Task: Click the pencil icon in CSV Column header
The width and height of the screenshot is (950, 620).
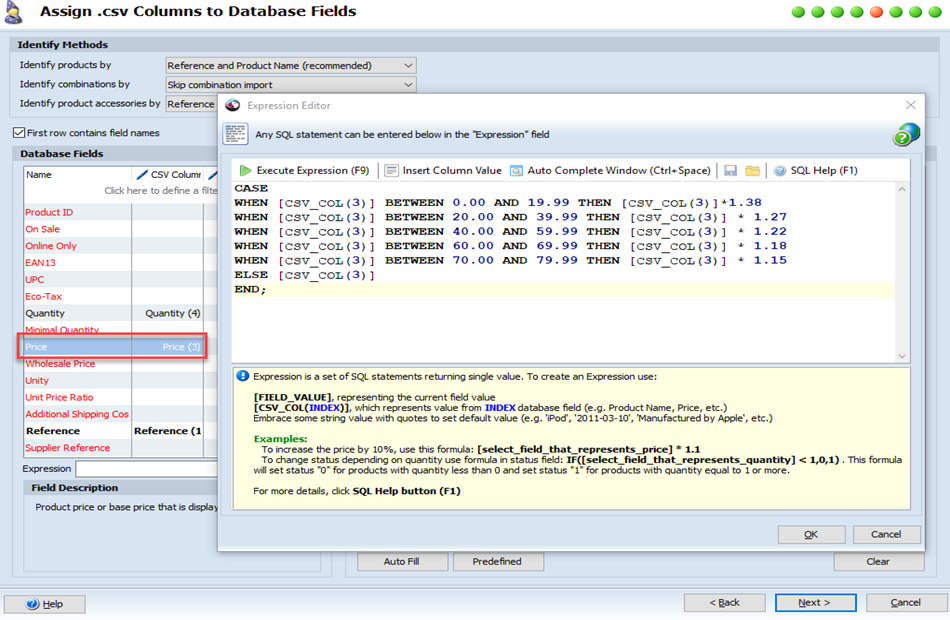Action: (x=142, y=175)
